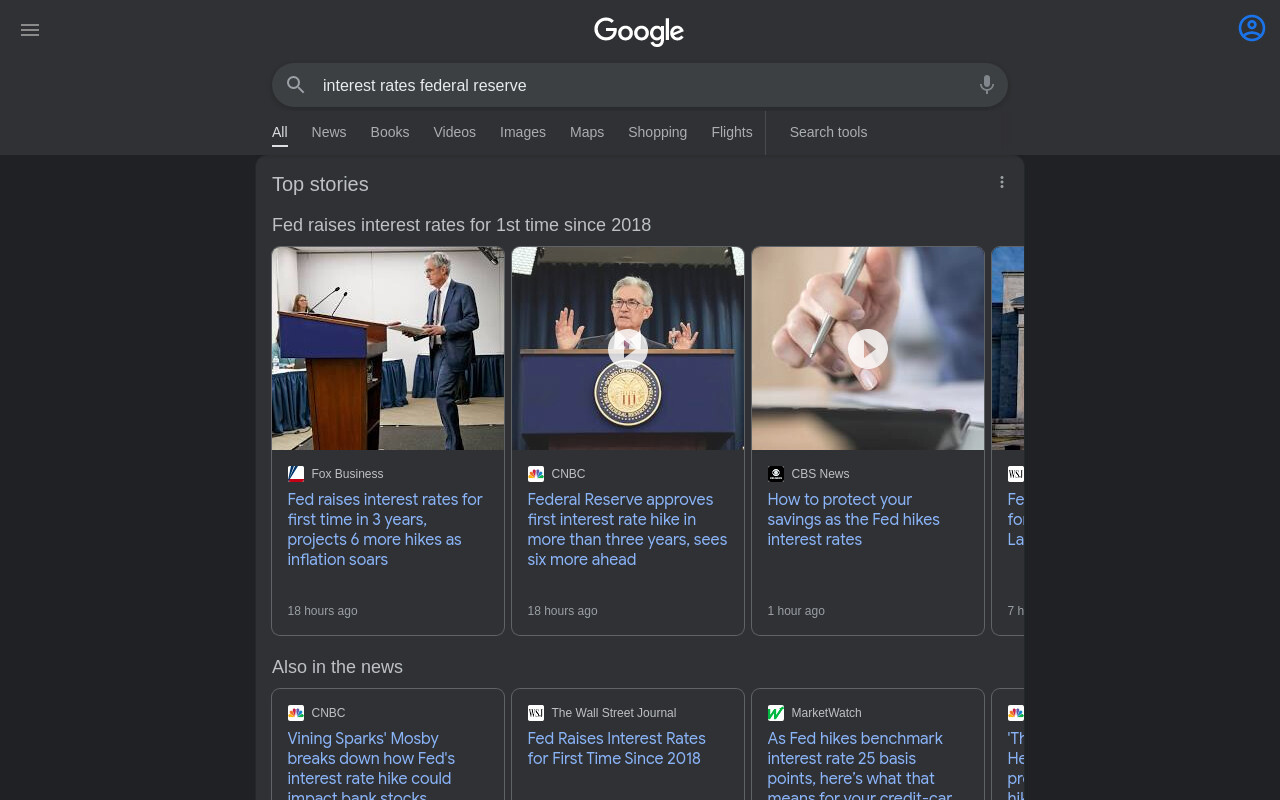Click 'CBS News' source label
The width and height of the screenshot is (1280, 800).
pos(821,474)
